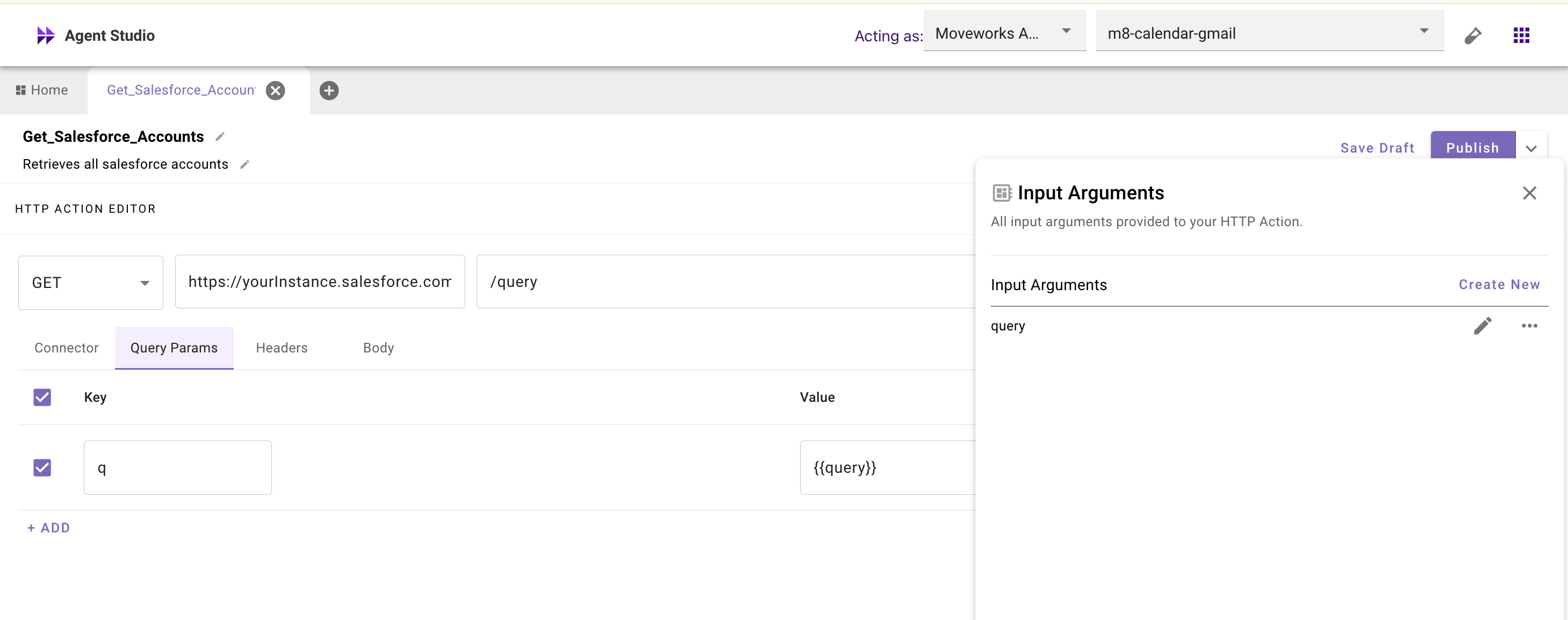Click the Home tab grid icon

[x=21, y=90]
